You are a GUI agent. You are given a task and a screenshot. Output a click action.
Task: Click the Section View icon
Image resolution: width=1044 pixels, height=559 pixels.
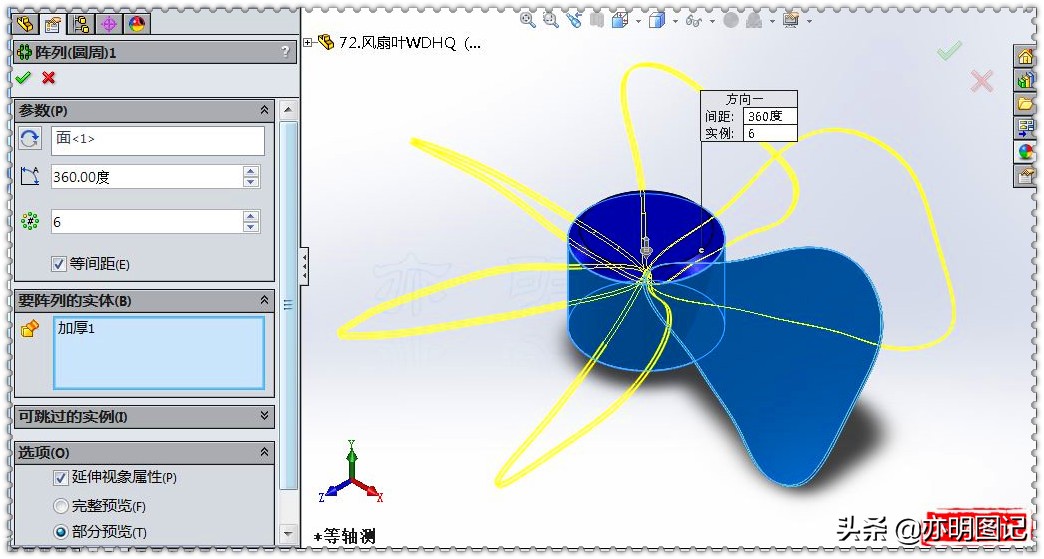click(x=597, y=20)
